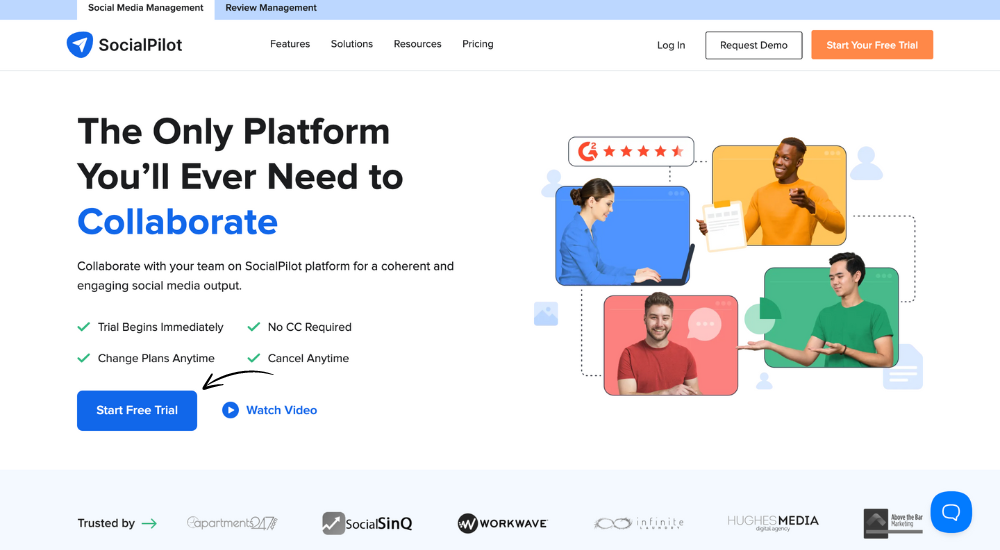The height and width of the screenshot is (550, 1000).
Task: Switch to Social Media Management tab
Action: tap(145, 8)
